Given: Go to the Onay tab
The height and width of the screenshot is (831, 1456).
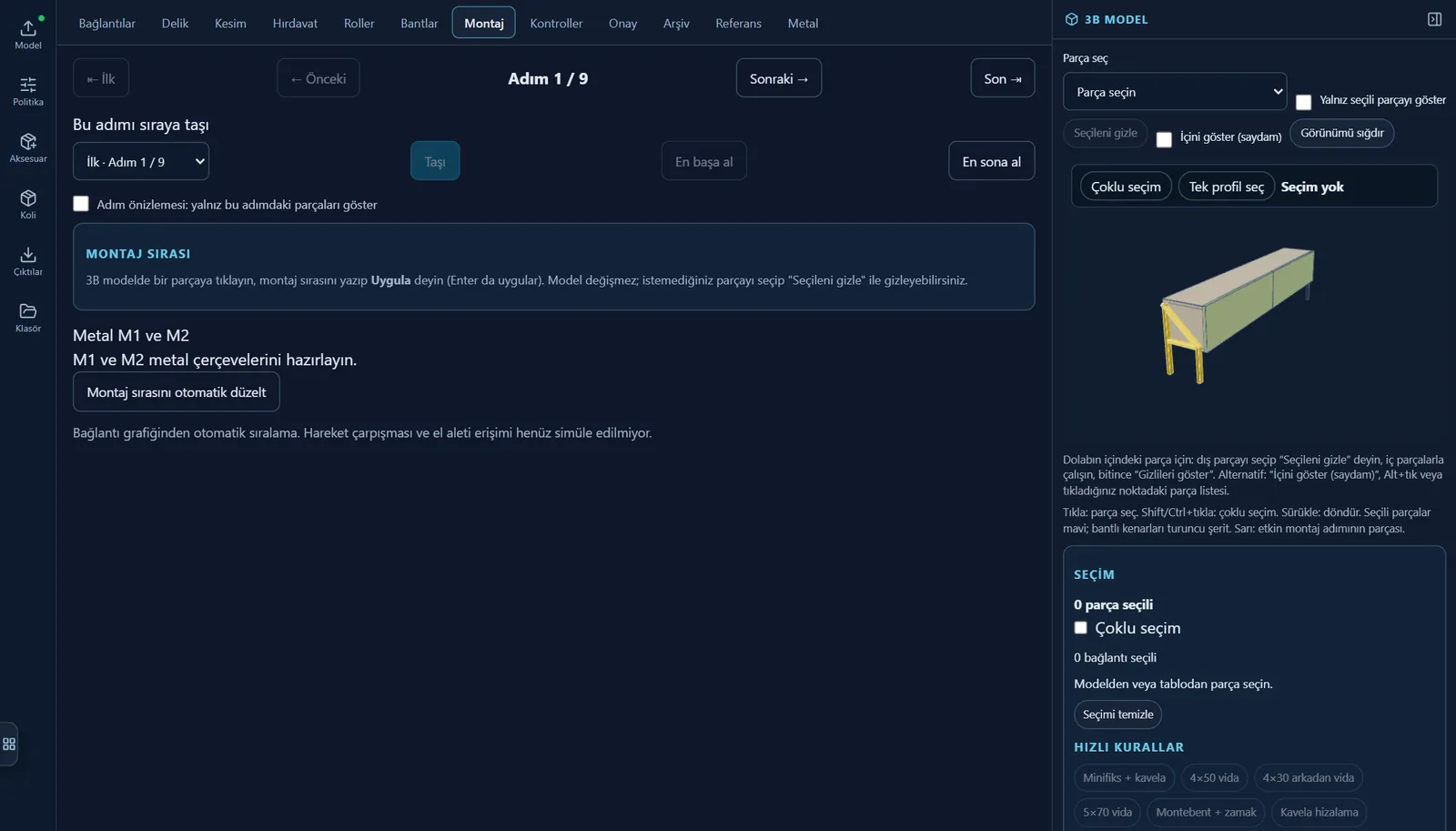Looking at the screenshot, I should [622, 23].
